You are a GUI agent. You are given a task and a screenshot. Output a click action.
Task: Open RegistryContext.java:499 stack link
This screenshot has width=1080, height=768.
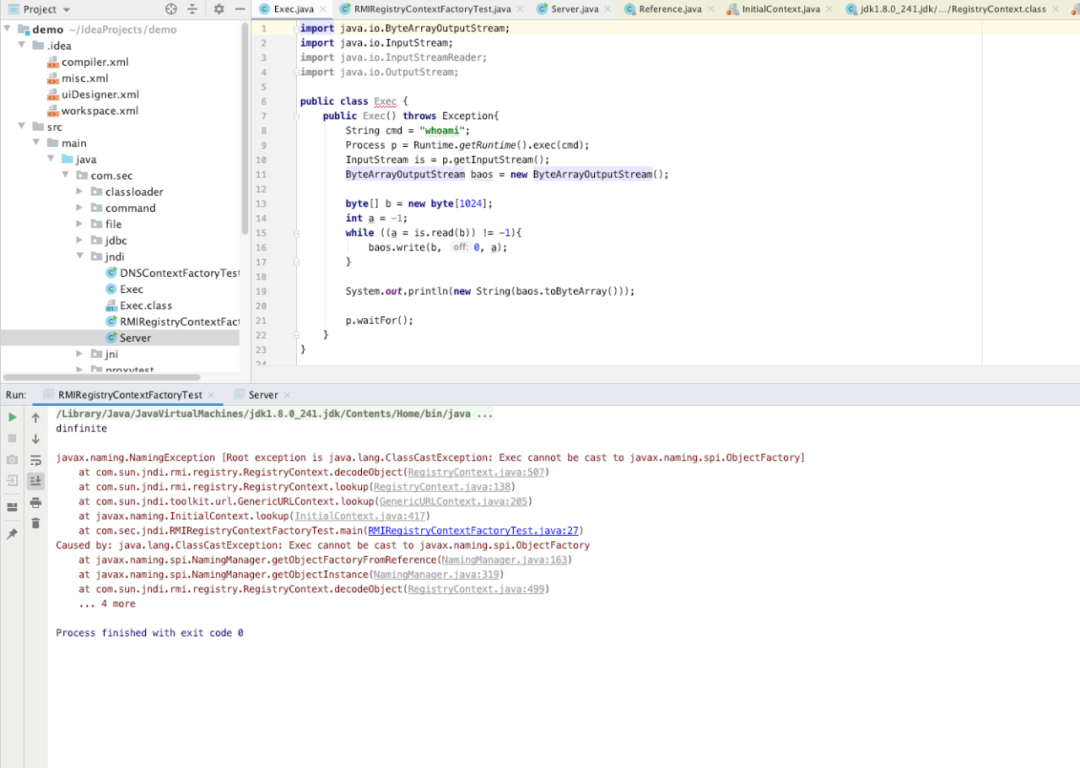tap(476, 589)
